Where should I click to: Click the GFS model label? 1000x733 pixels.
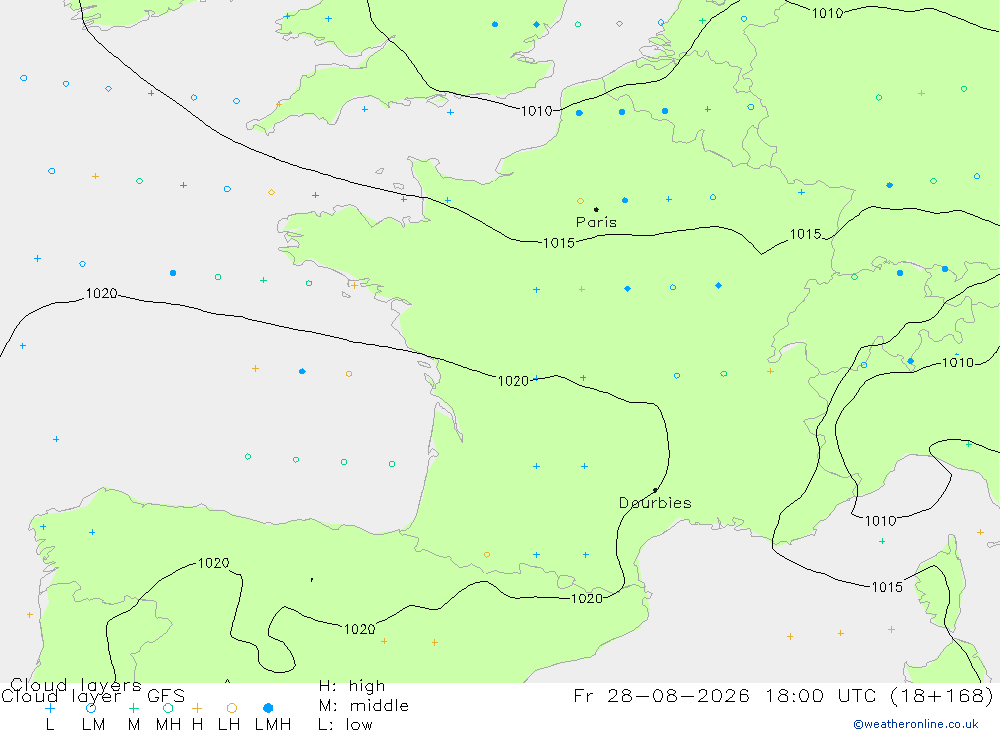point(166,696)
